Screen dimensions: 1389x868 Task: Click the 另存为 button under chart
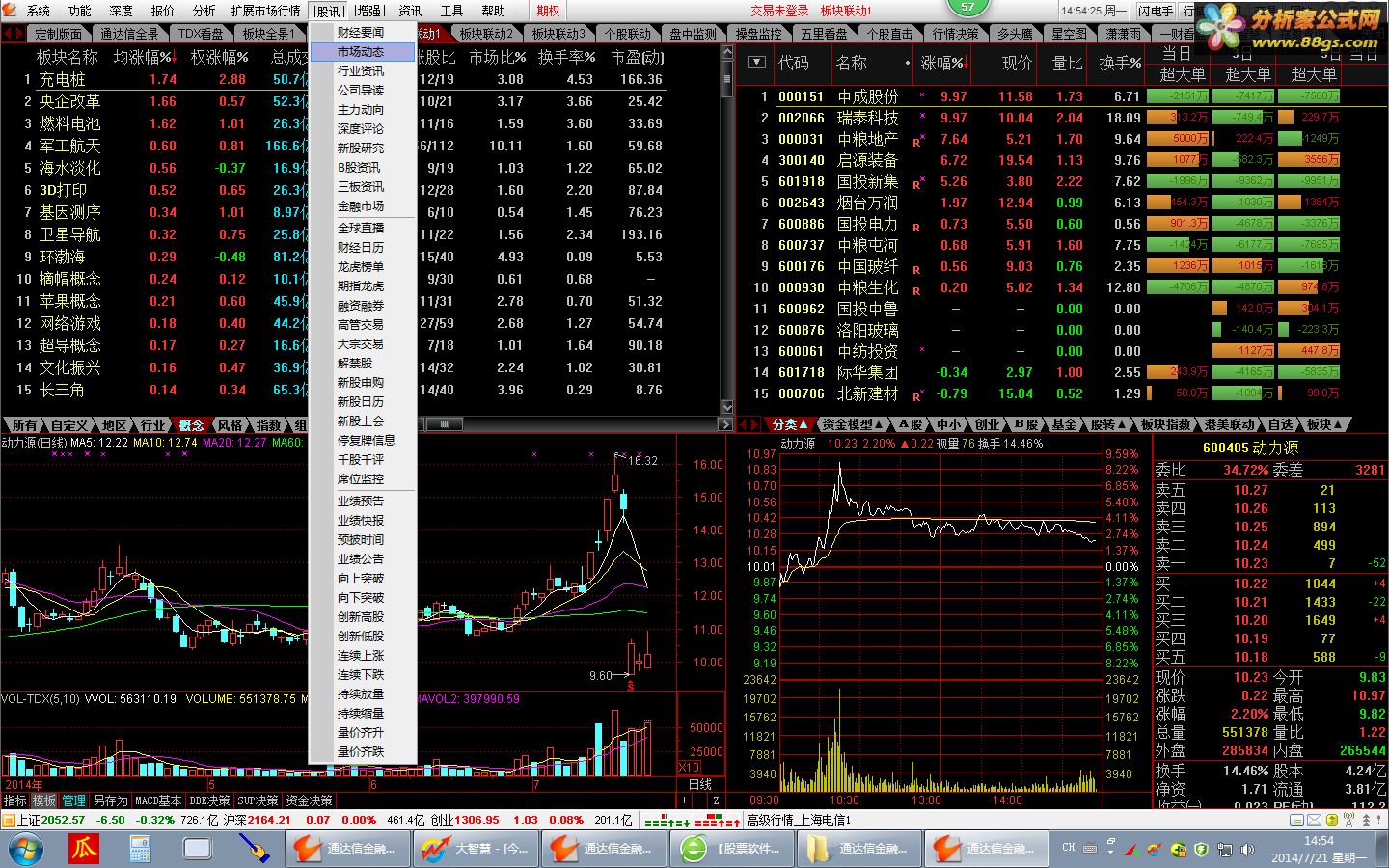110,800
